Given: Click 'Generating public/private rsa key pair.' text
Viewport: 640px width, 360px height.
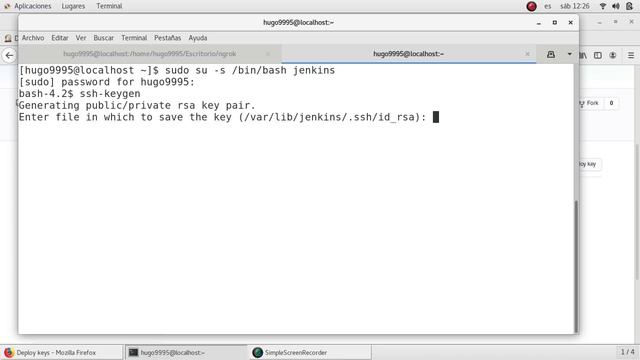Looking at the screenshot, I should coord(137,106).
